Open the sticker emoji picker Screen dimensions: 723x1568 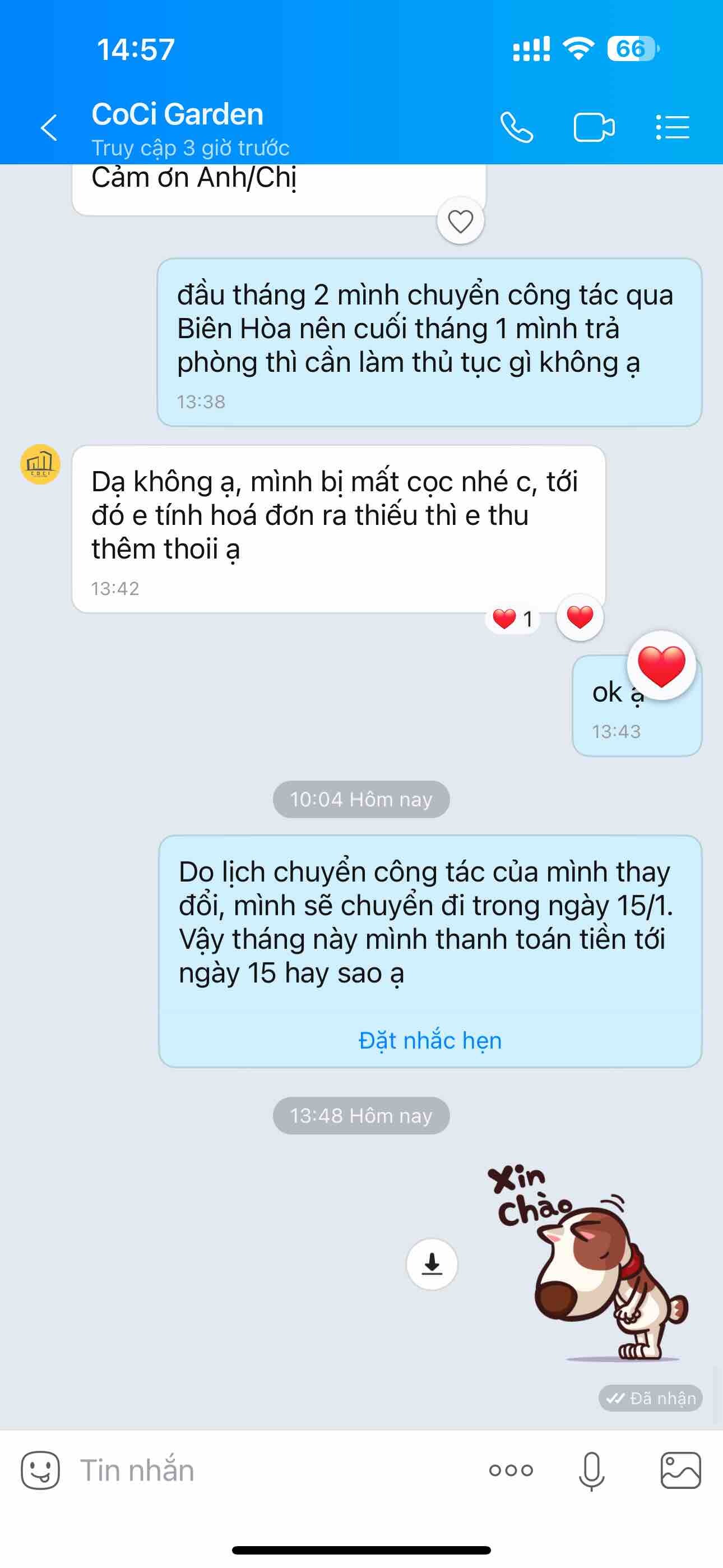(40, 1470)
